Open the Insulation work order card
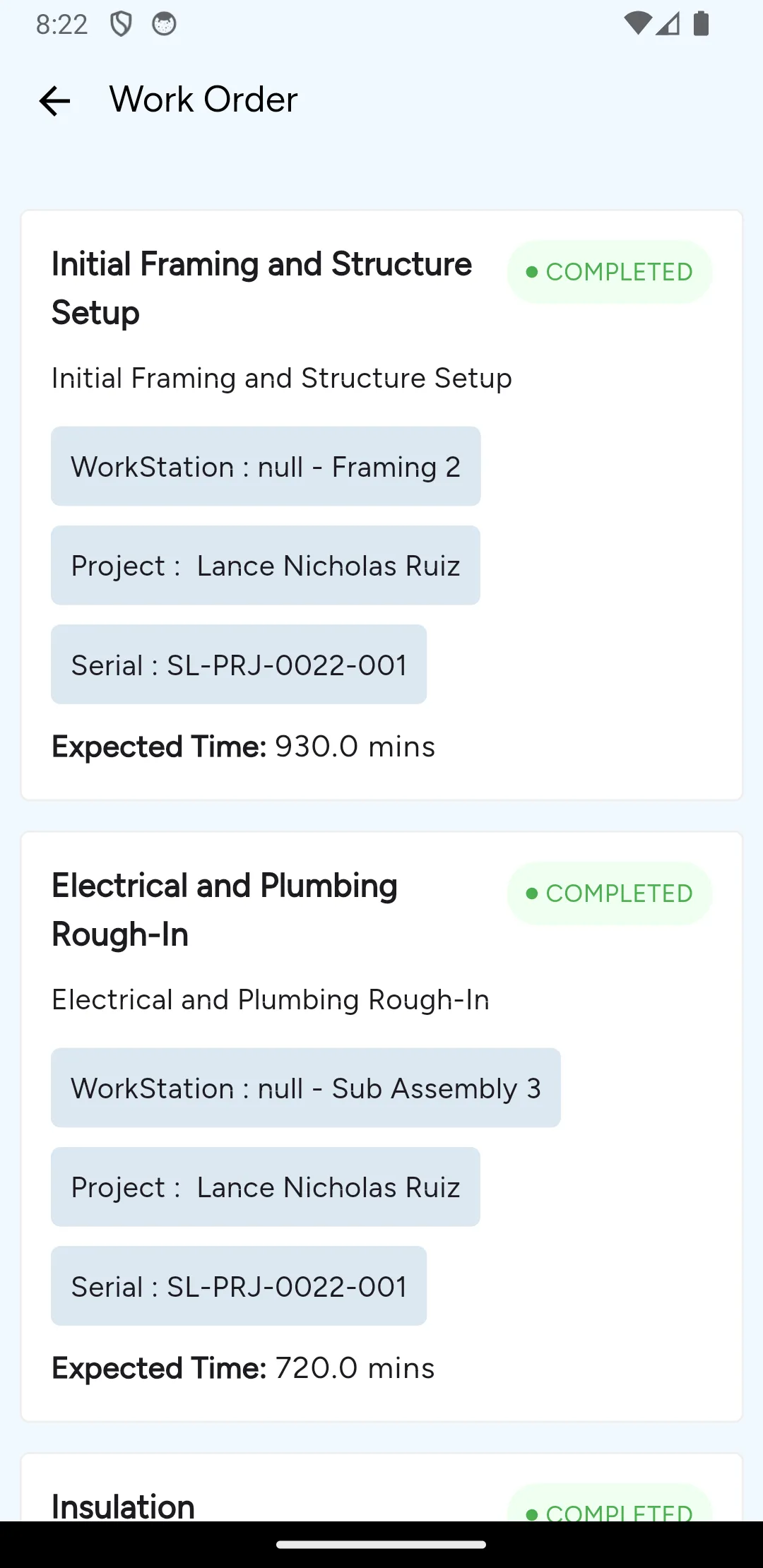 point(381,1487)
